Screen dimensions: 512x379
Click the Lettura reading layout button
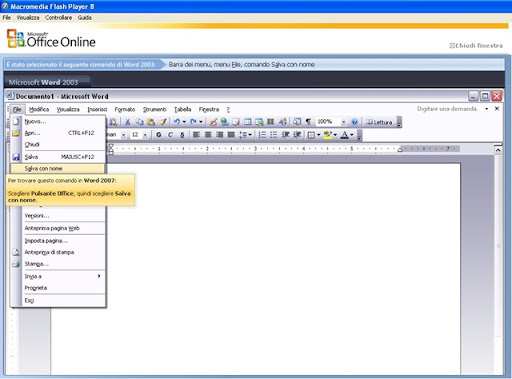[379, 122]
